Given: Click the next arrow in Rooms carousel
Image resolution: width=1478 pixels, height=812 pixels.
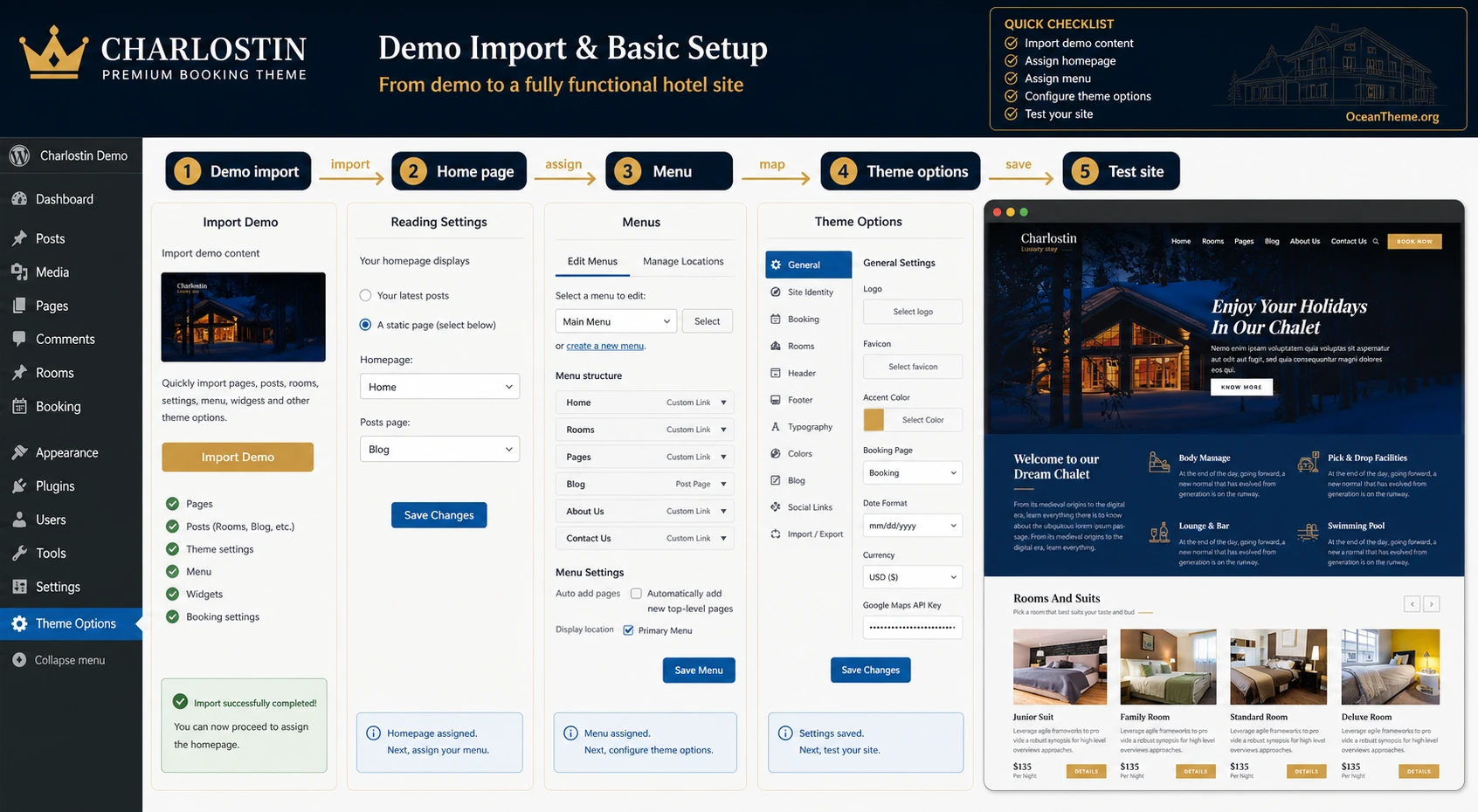Looking at the screenshot, I should coord(1431,604).
